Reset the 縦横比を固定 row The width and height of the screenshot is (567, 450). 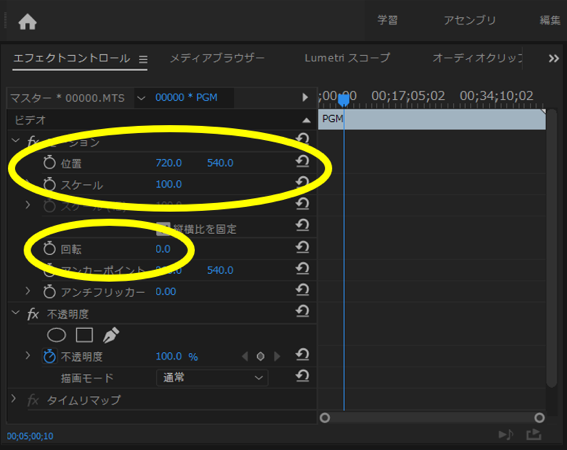tap(303, 226)
